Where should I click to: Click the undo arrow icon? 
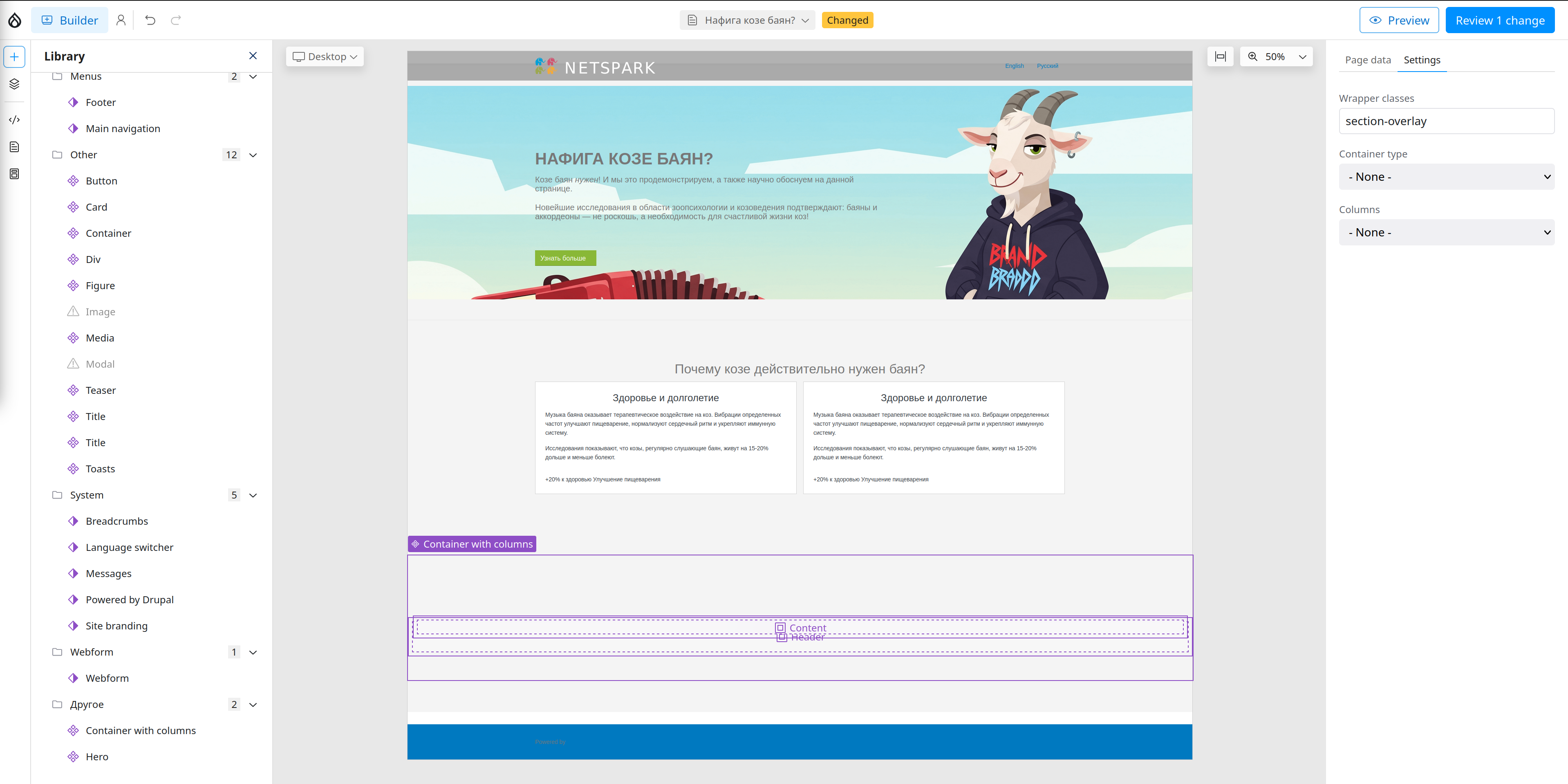[150, 20]
